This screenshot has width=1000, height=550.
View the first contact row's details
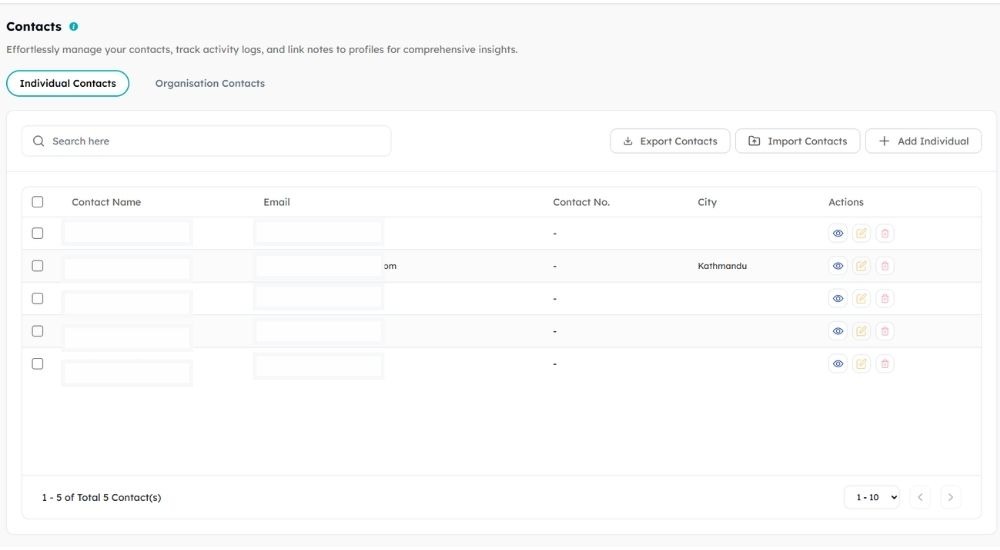pos(838,234)
